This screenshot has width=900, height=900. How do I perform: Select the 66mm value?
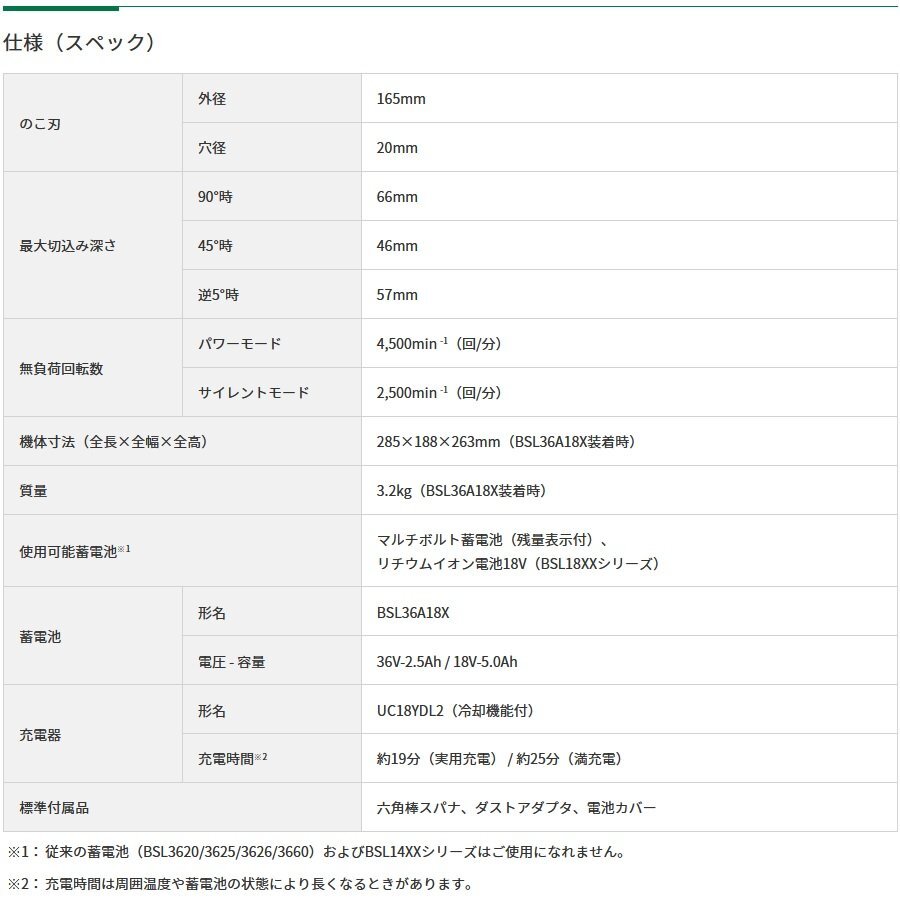click(397, 197)
